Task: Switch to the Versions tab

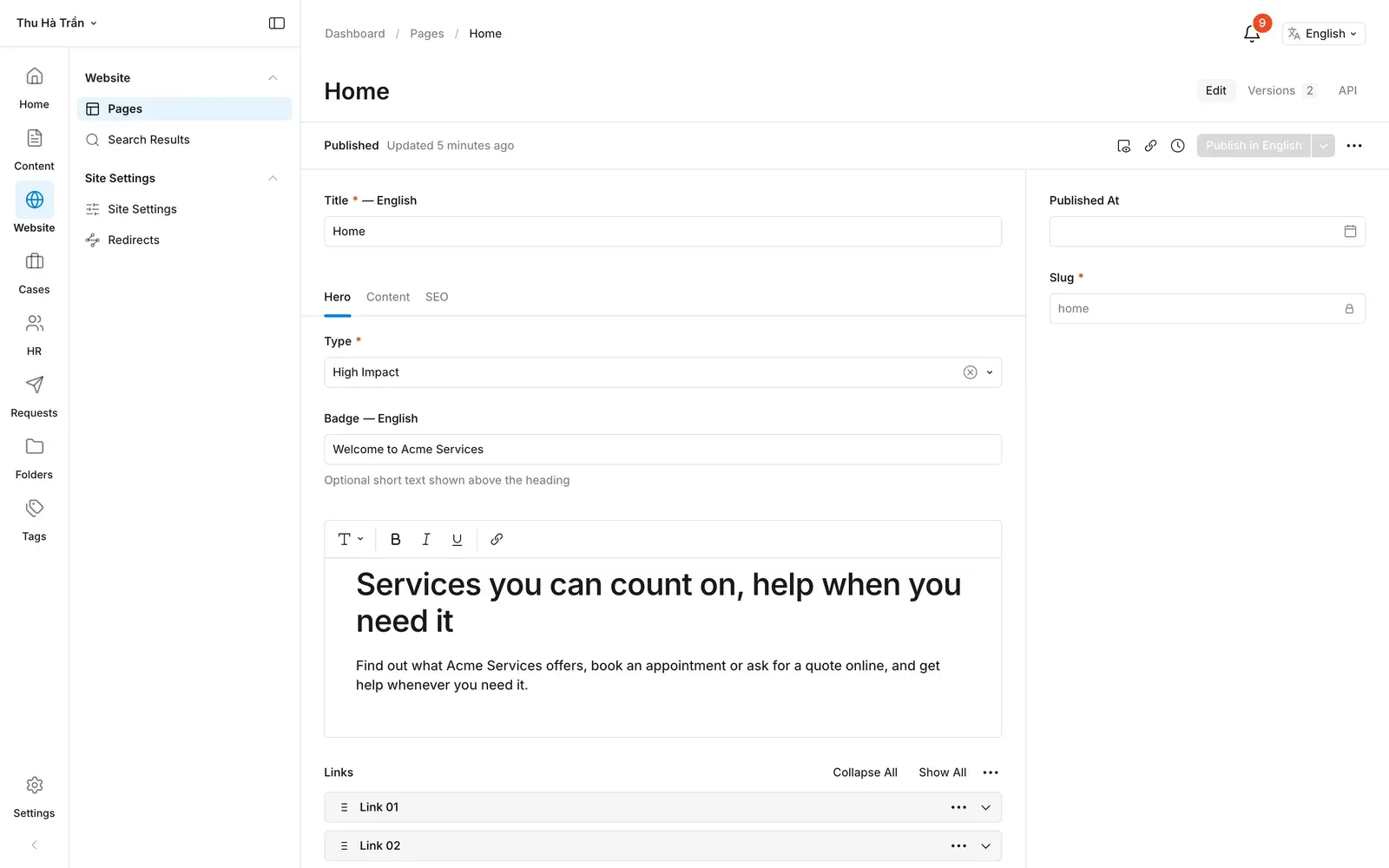Action: [1281, 90]
